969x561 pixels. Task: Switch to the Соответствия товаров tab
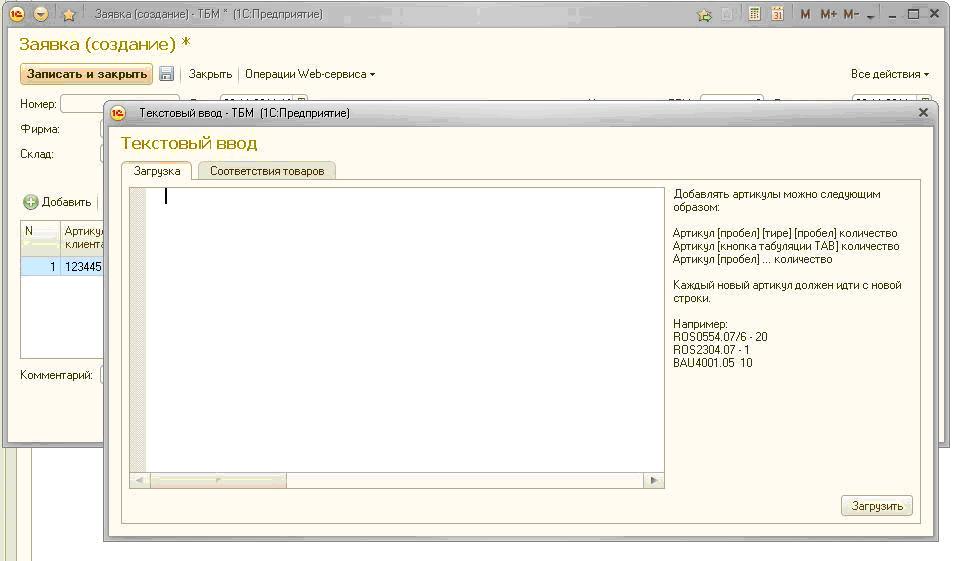(267, 171)
